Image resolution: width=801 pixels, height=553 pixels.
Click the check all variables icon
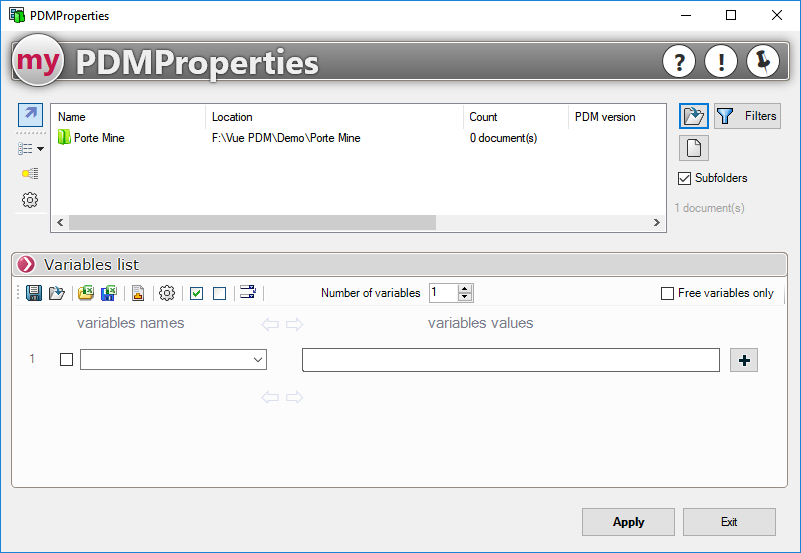coord(196,293)
